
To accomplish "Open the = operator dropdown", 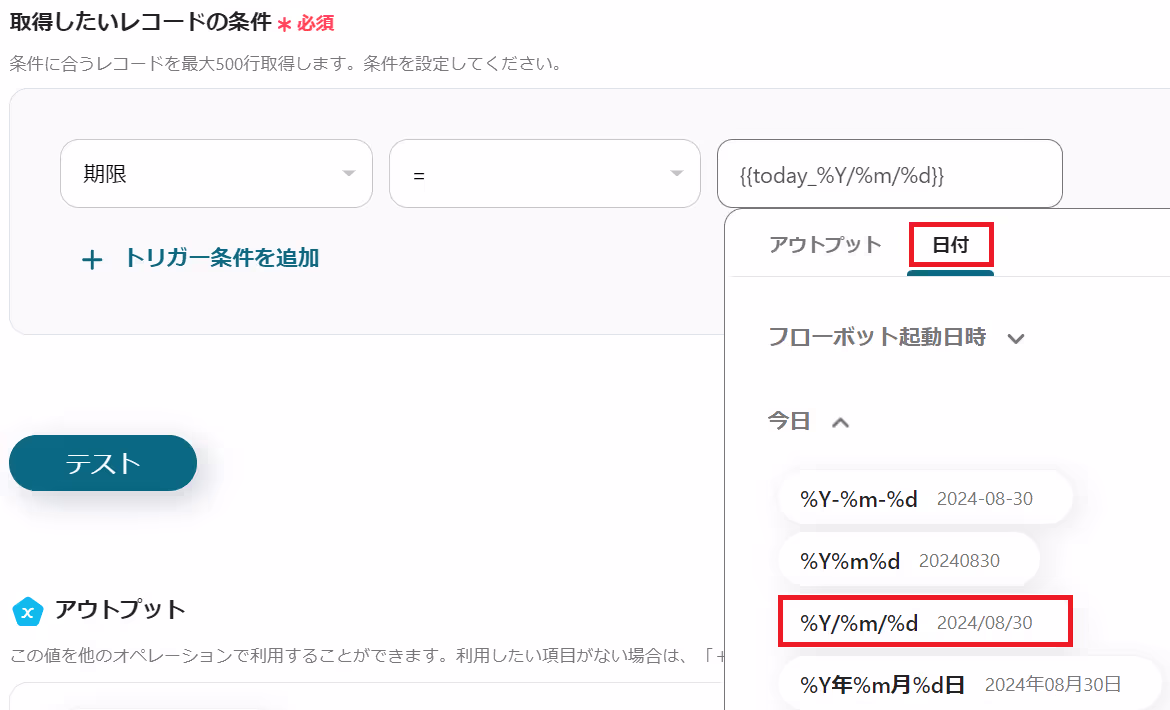I will (545, 174).
